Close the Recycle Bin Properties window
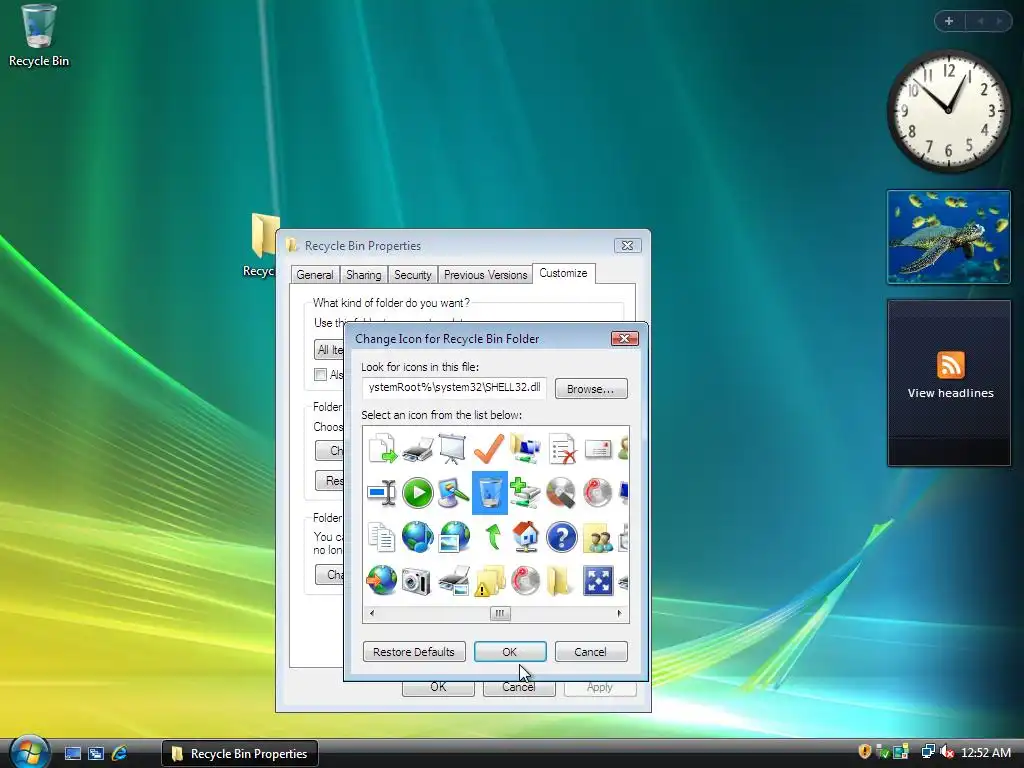The width and height of the screenshot is (1024, 768). (x=628, y=246)
